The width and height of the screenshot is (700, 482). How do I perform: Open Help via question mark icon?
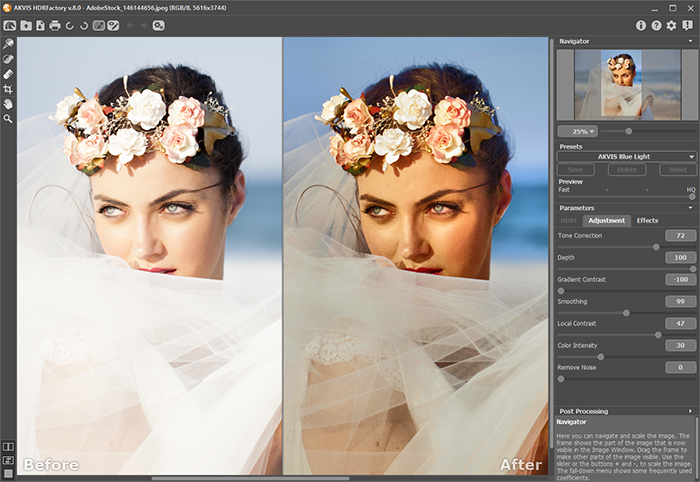tap(656, 25)
